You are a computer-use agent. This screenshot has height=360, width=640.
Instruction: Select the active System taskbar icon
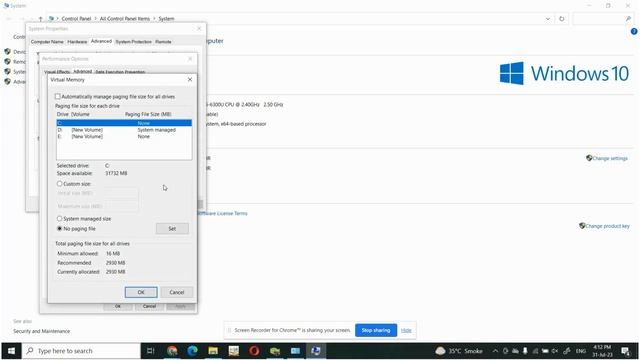316,351
